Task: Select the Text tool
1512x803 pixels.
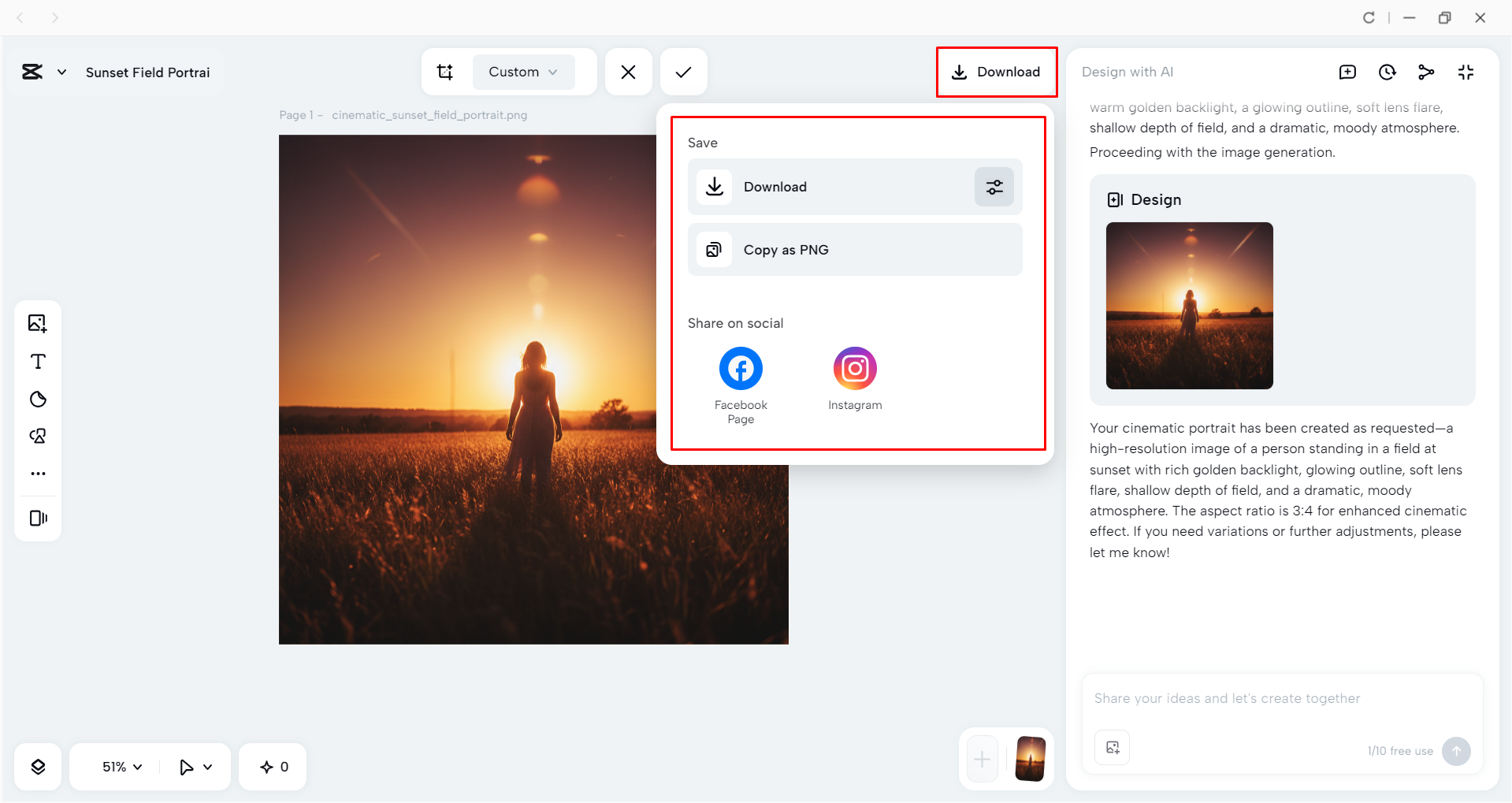Action: (x=38, y=362)
